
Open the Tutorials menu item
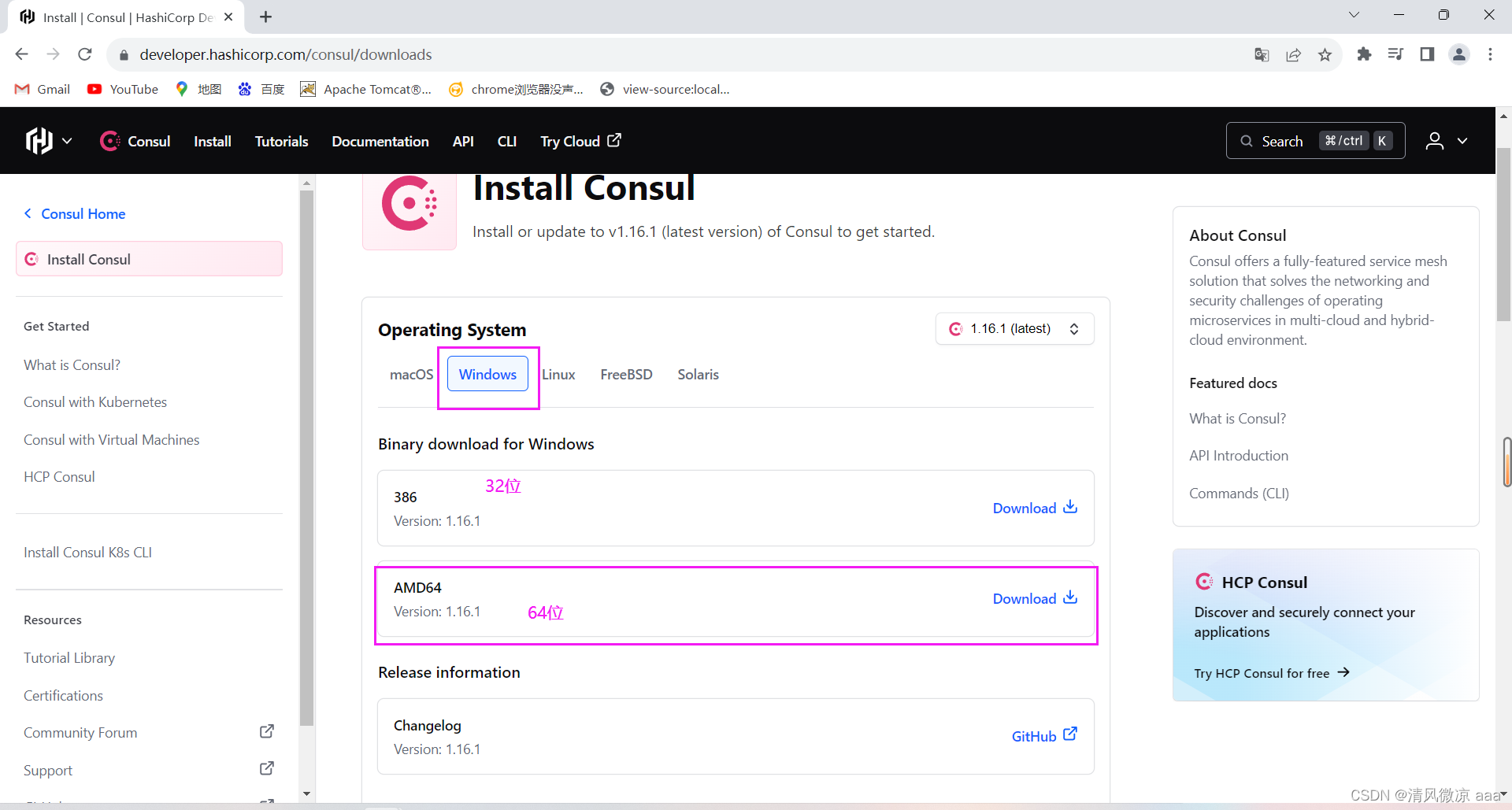click(x=281, y=141)
